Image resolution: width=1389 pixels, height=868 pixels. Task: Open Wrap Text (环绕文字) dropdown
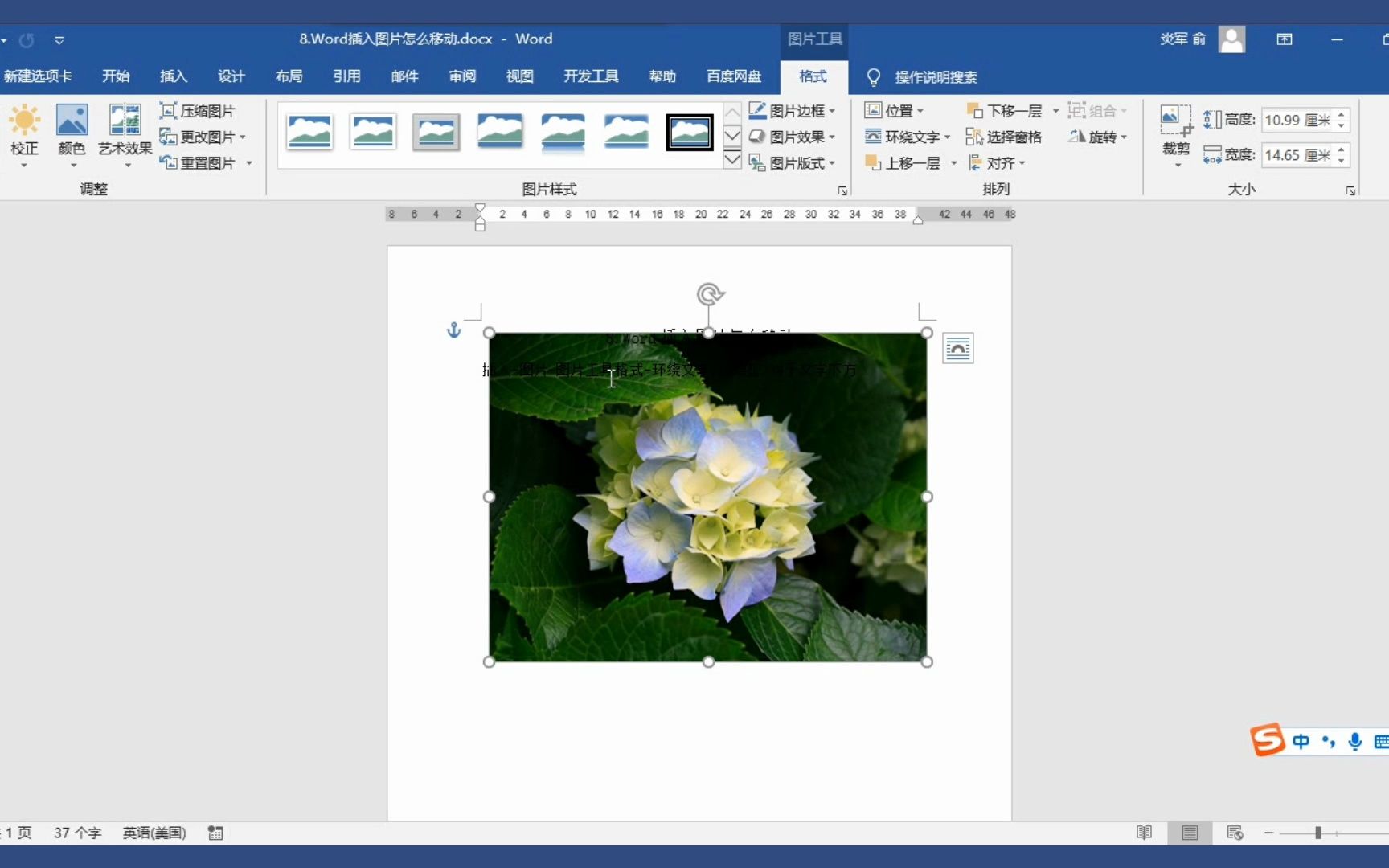[908, 137]
